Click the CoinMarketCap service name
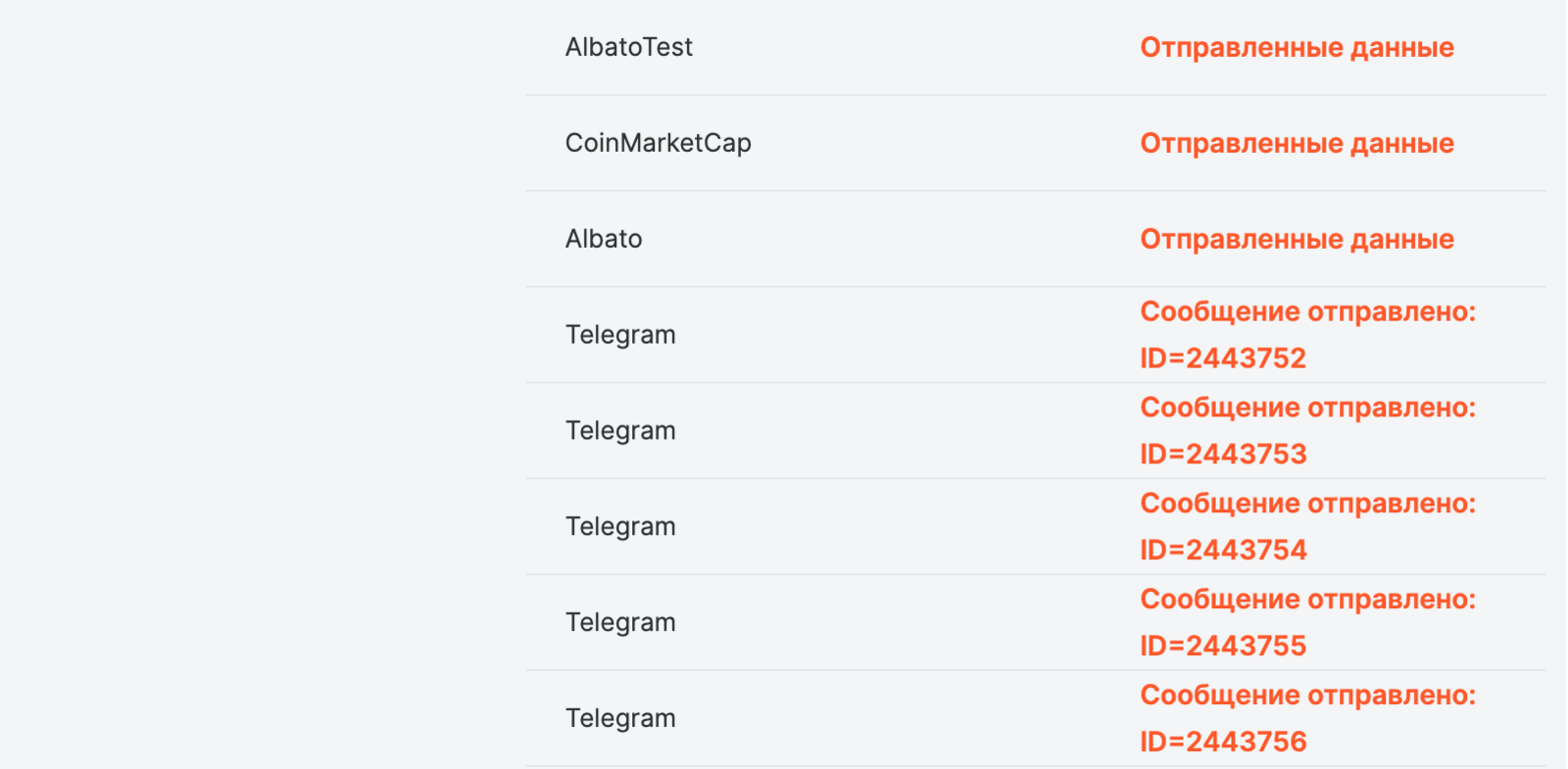The image size is (1568, 769). 658,143
